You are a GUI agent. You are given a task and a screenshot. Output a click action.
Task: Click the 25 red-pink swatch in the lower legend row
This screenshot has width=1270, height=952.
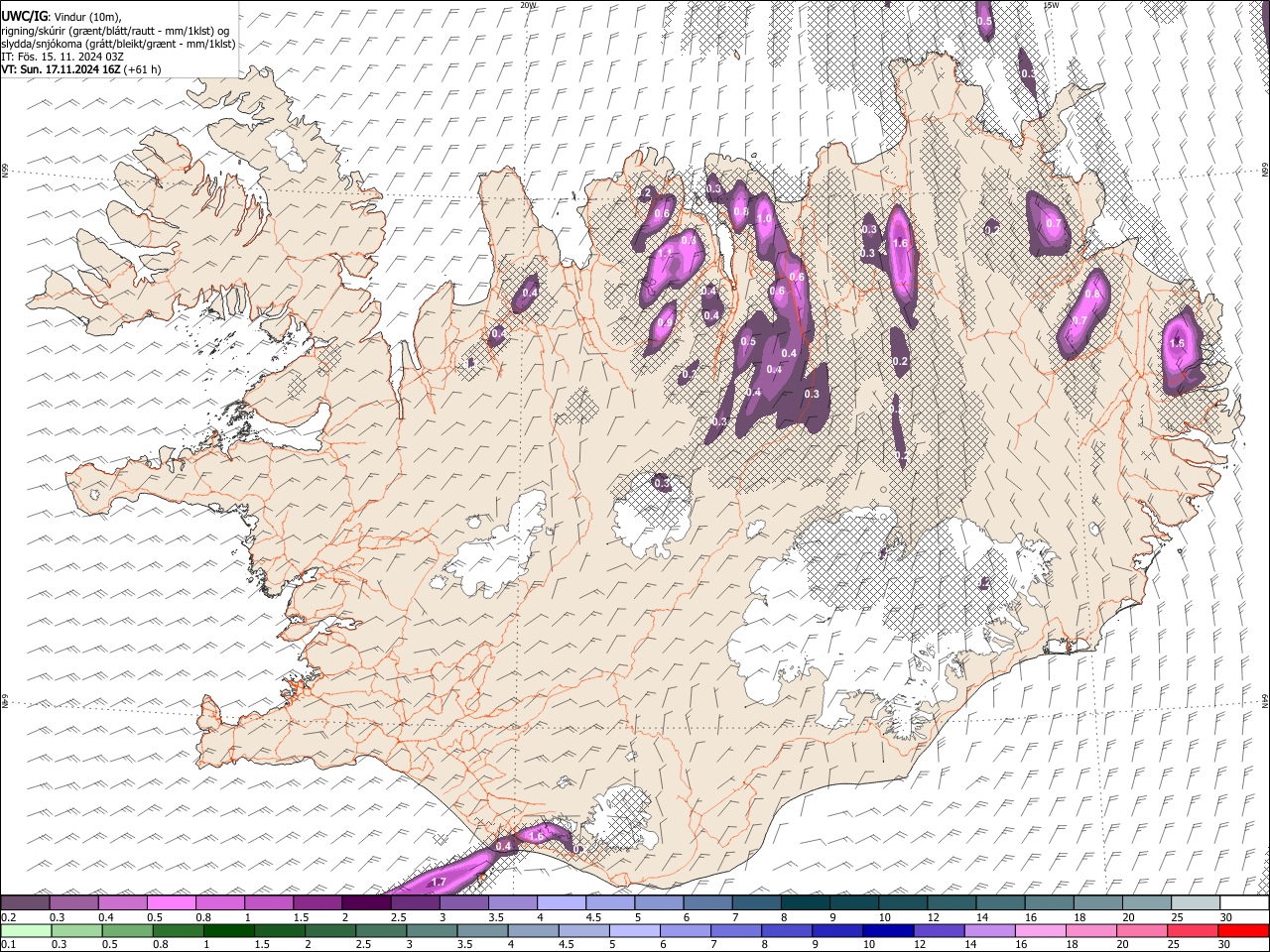[x=1194, y=930]
